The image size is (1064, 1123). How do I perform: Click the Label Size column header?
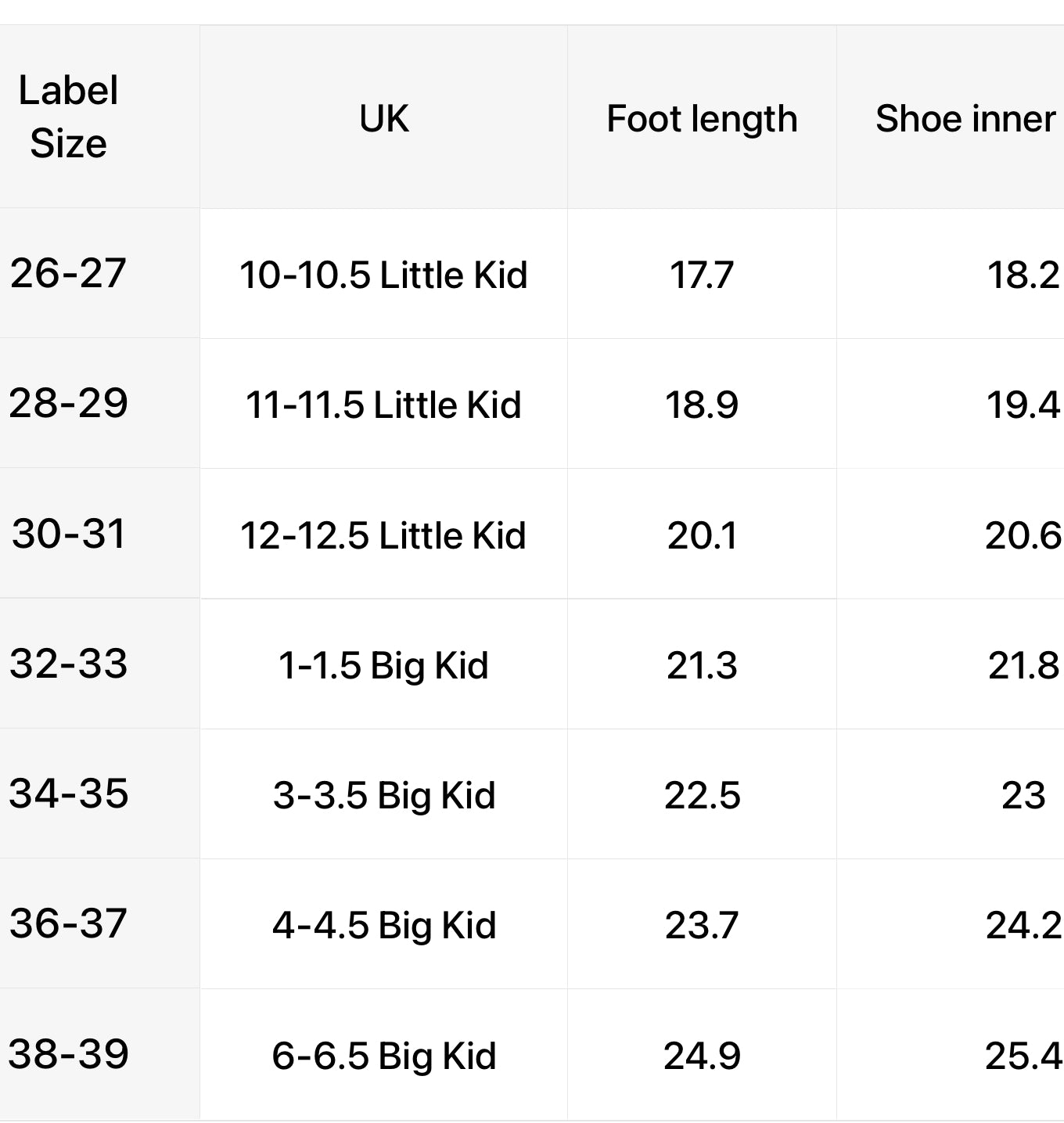(x=69, y=117)
